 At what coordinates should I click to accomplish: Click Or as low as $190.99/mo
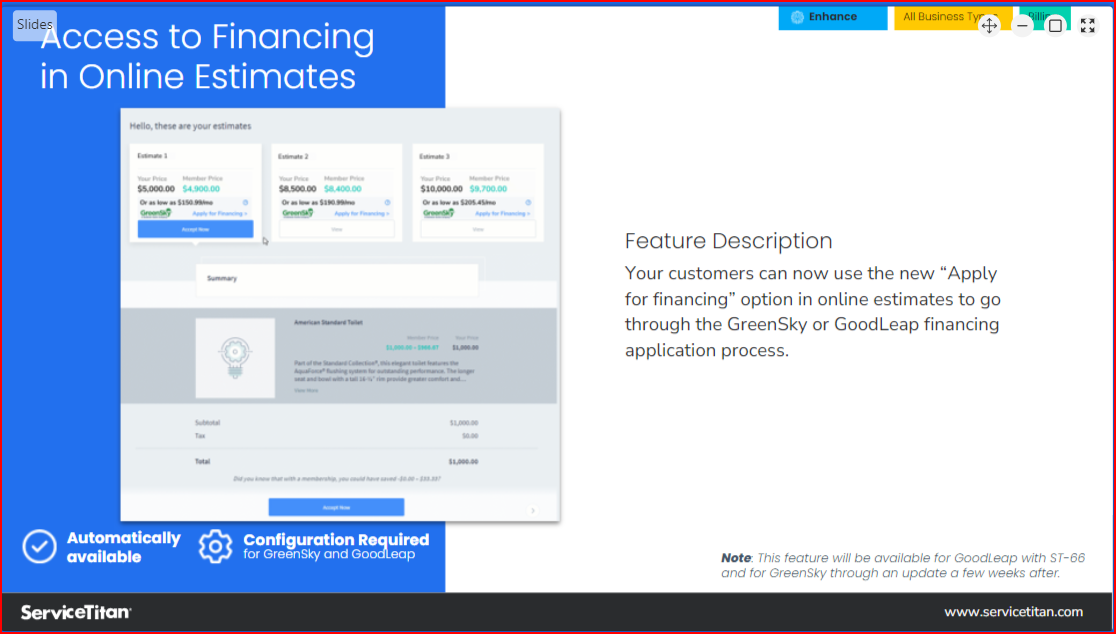coord(317,203)
